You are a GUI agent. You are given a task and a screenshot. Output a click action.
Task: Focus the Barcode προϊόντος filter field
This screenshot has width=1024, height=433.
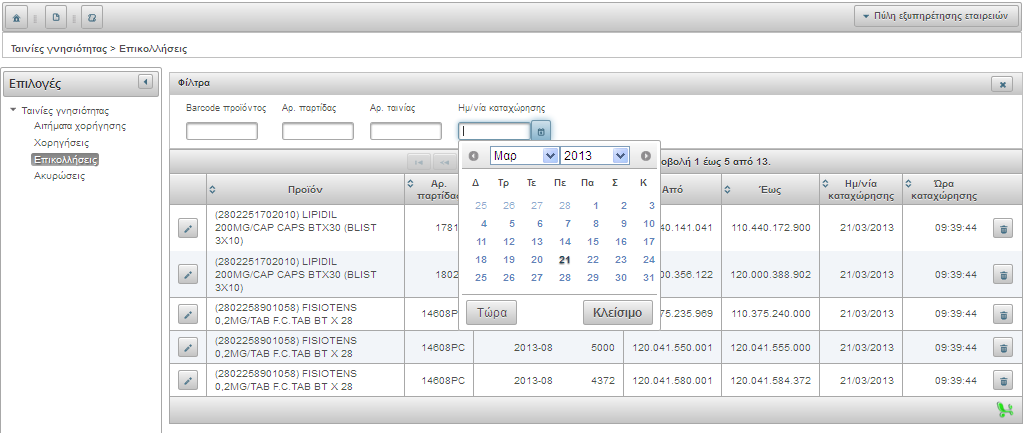click(x=222, y=131)
